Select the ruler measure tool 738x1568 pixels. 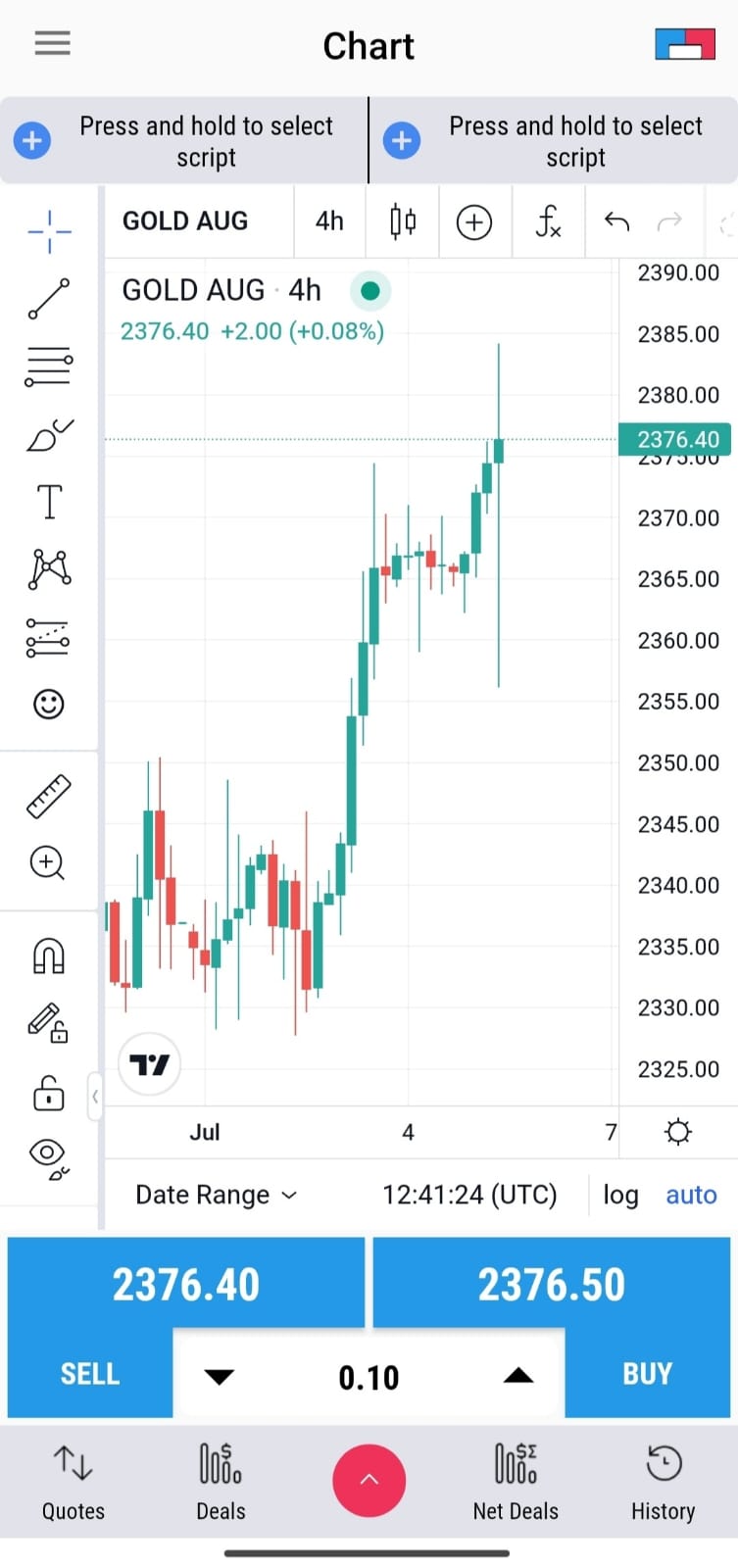click(49, 796)
